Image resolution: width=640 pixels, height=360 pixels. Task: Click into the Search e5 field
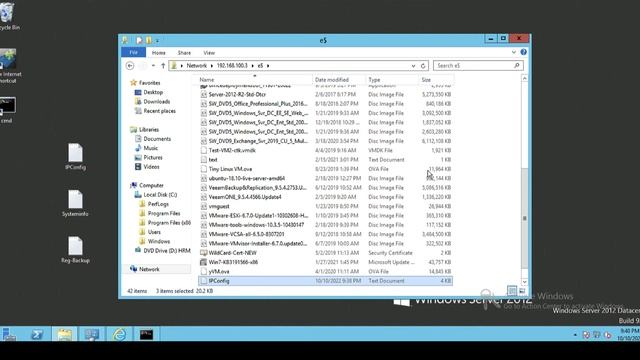tap(473, 65)
